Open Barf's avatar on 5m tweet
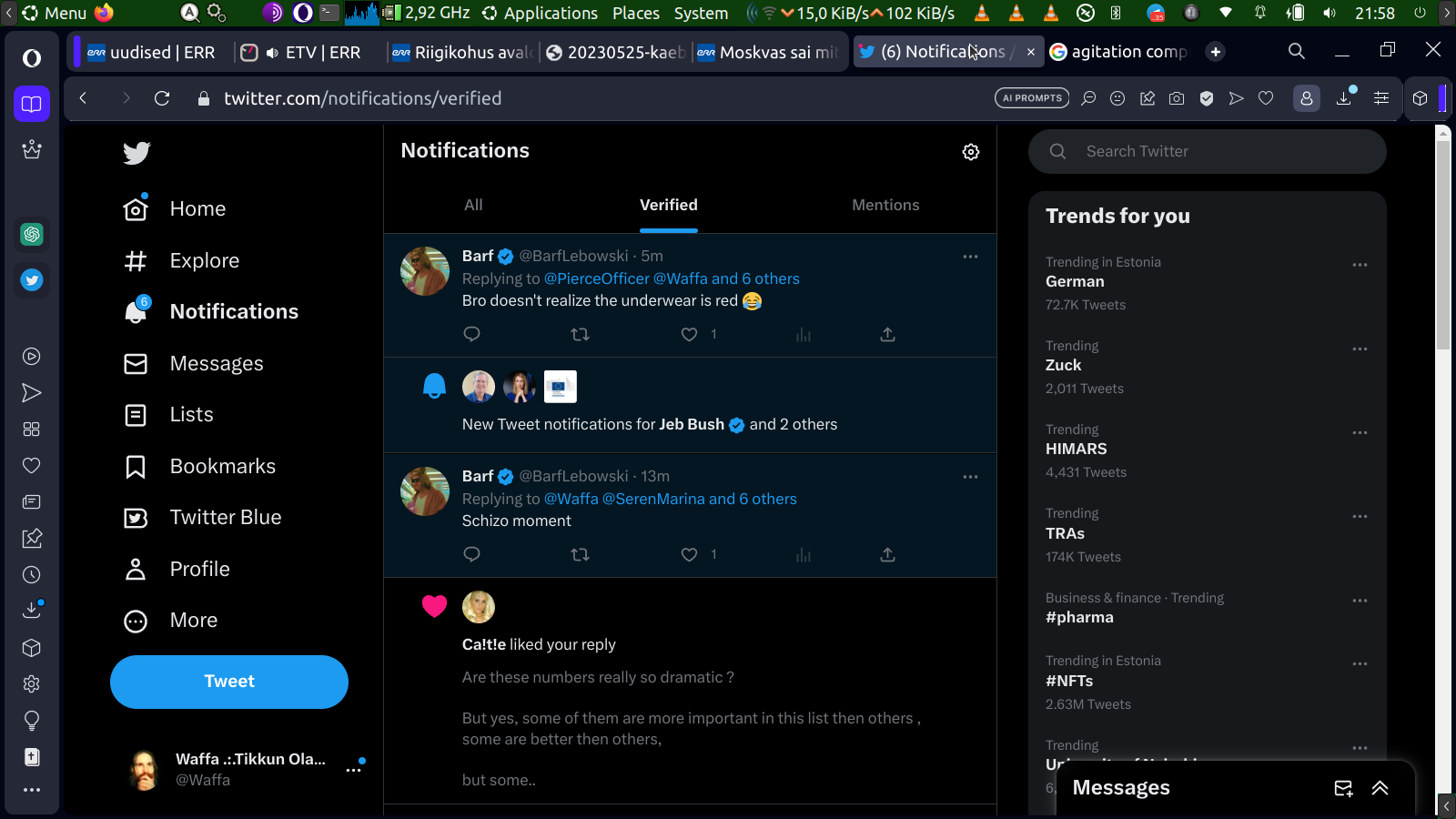The width and height of the screenshot is (1456, 819). [x=425, y=271]
